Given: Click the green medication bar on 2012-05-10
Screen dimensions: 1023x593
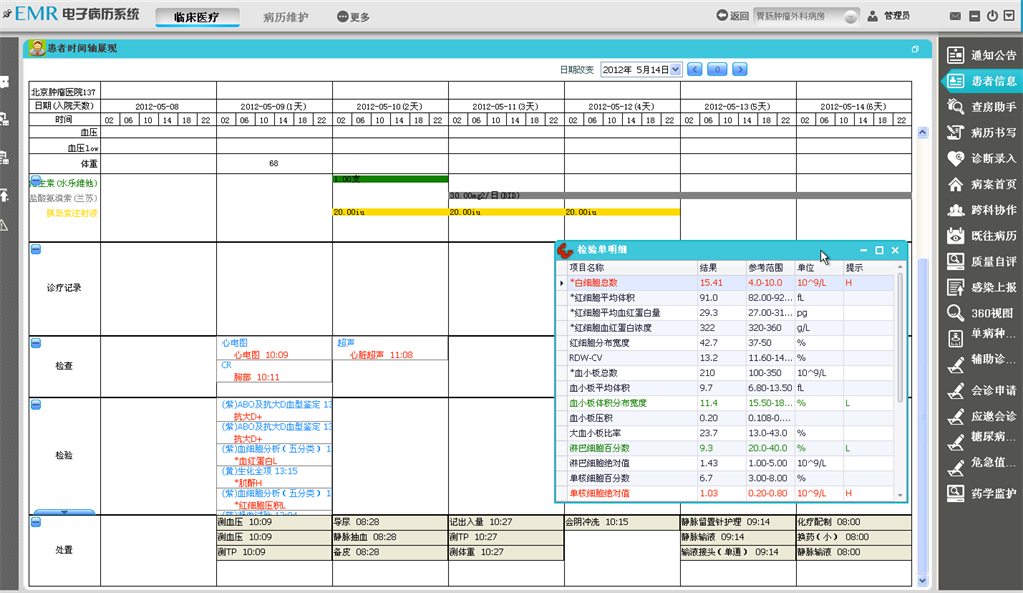Looking at the screenshot, I should click(390, 179).
